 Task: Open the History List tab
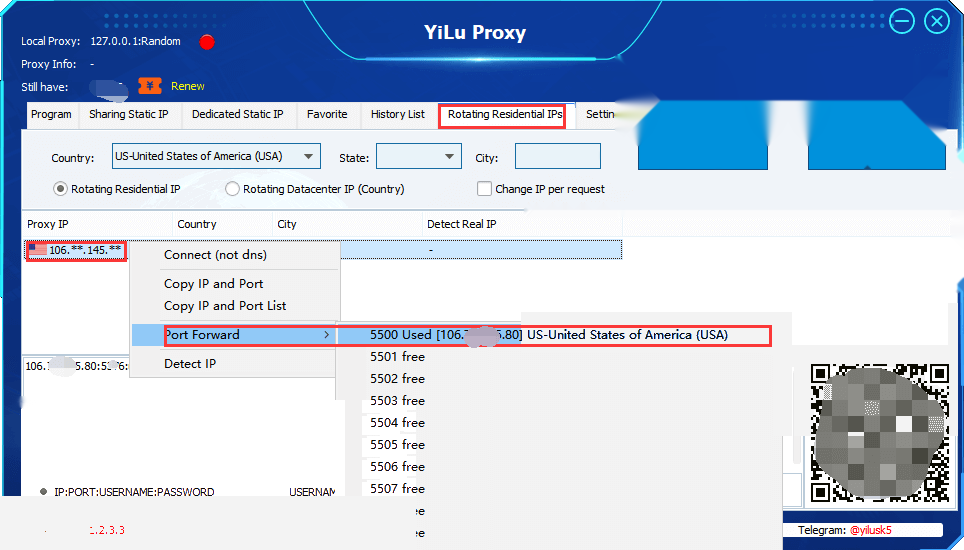tap(398, 115)
